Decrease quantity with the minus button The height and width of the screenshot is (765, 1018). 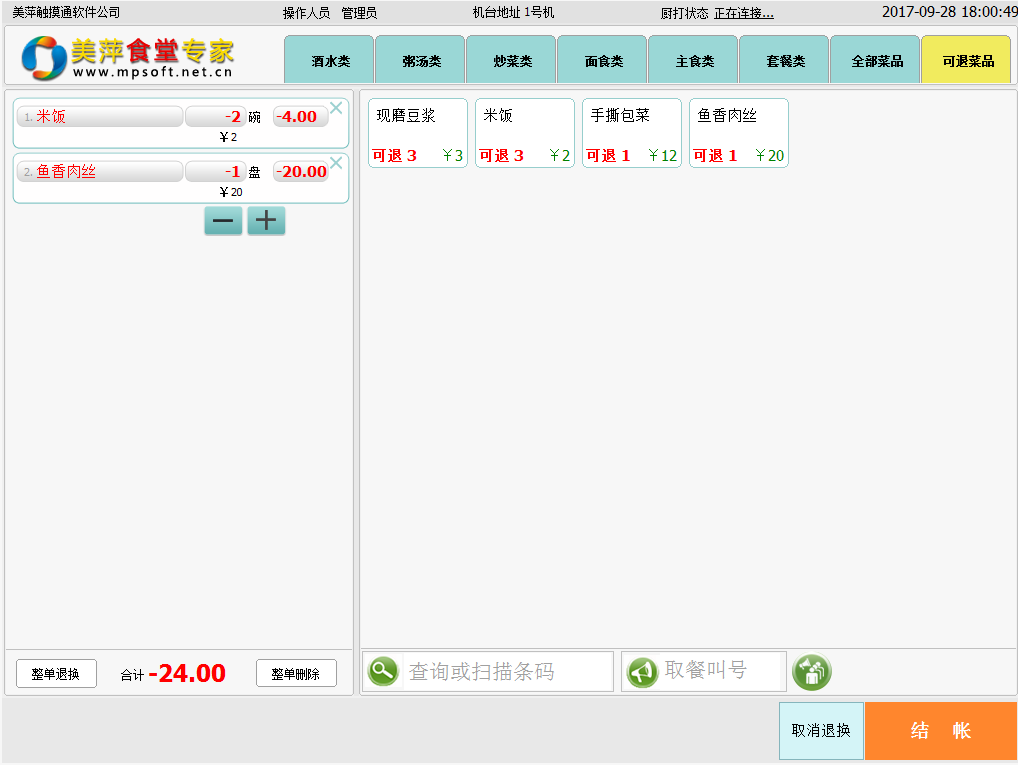click(x=223, y=221)
